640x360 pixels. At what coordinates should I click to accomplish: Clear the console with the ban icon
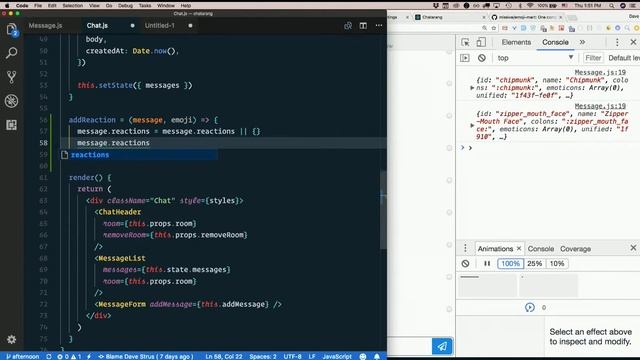(482, 58)
